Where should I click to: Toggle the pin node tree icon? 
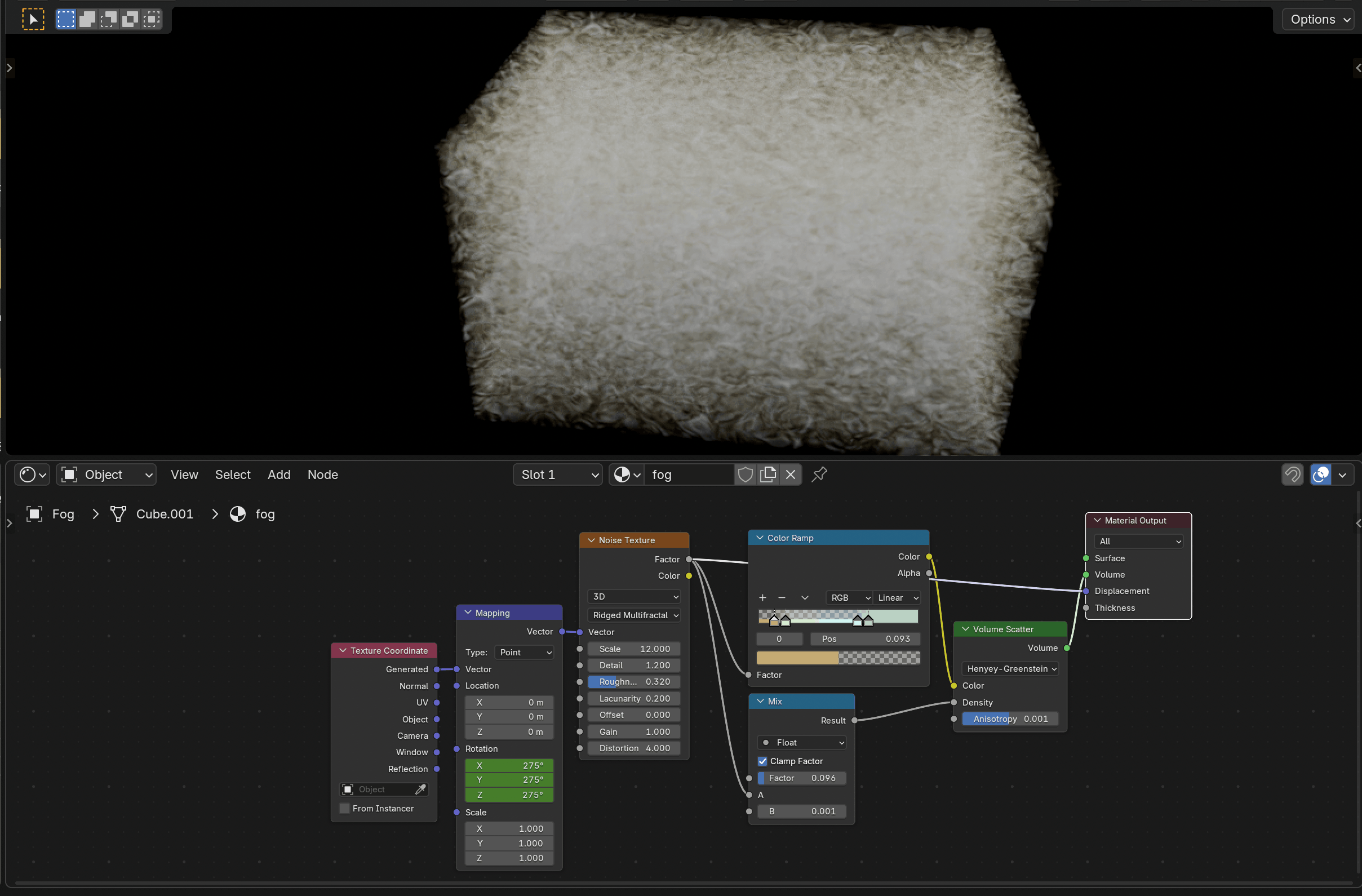click(x=819, y=474)
